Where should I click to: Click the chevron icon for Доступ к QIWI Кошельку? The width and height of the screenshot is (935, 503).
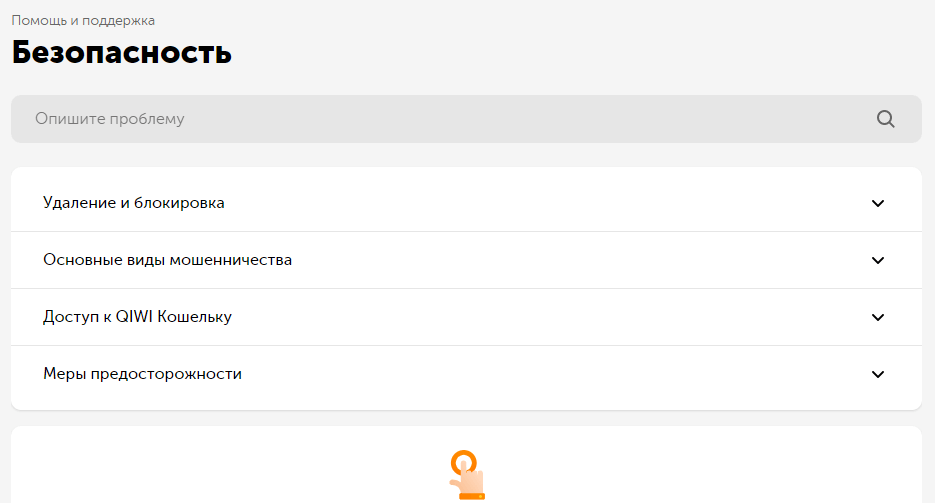878,317
